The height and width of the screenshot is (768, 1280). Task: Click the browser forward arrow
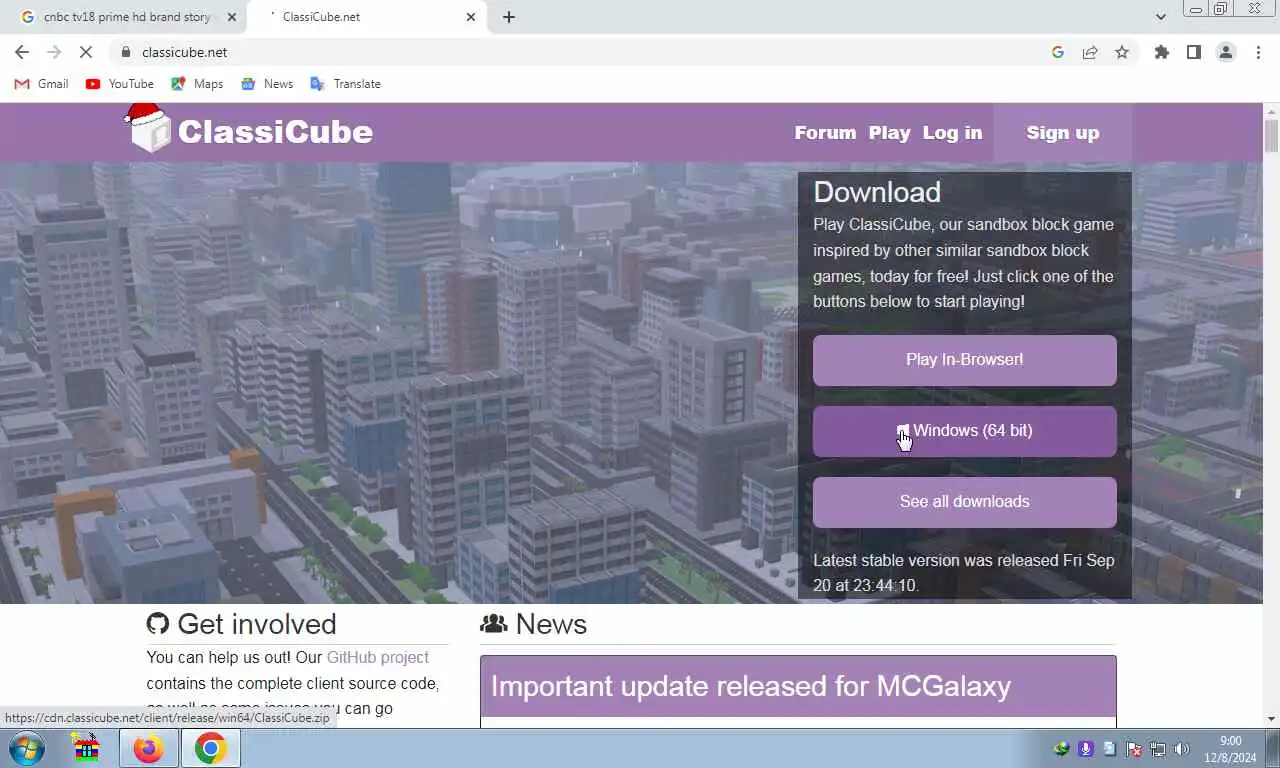(x=54, y=52)
